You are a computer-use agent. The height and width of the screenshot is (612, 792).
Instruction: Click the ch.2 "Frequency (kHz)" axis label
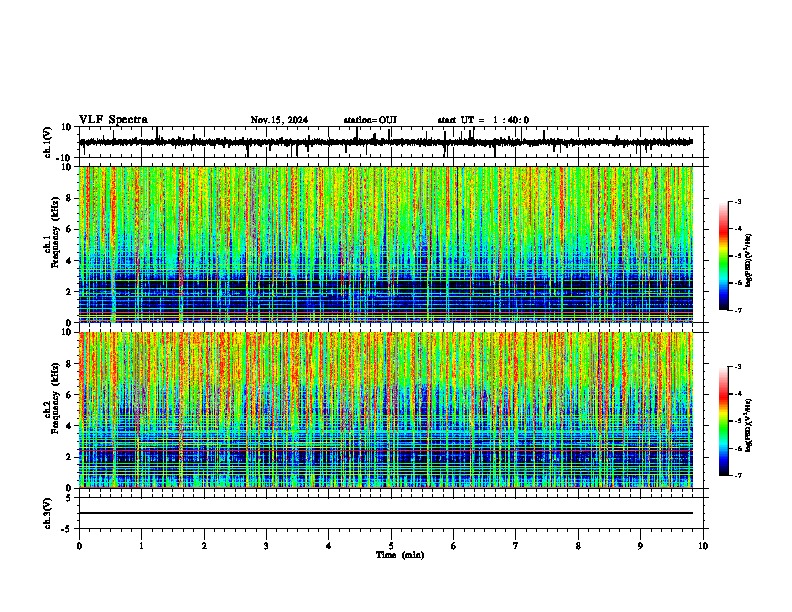(x=56, y=398)
